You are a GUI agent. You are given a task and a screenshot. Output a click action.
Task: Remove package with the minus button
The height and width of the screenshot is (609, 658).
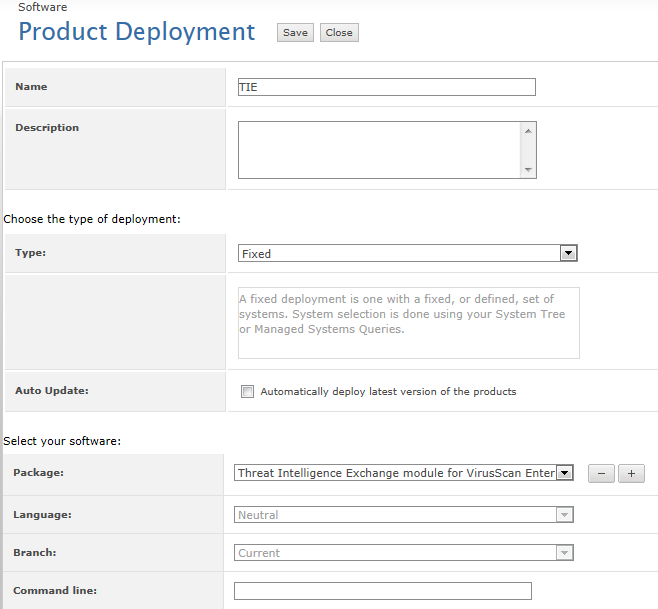click(x=601, y=473)
